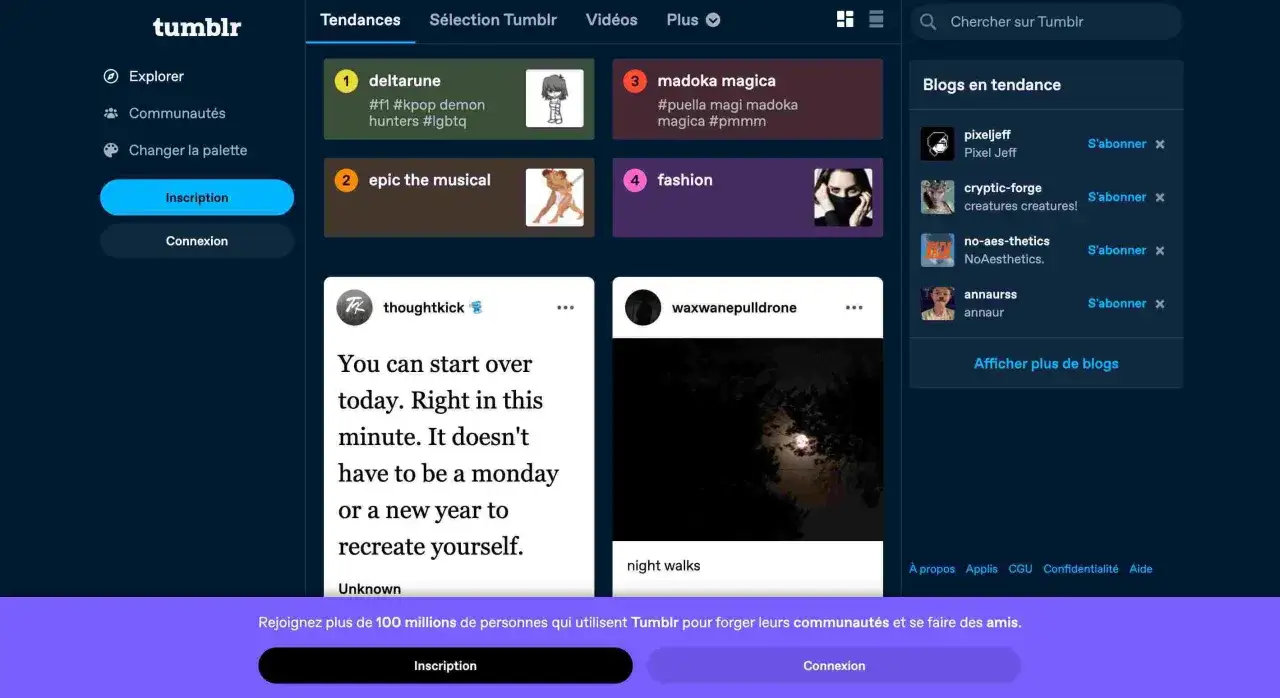Focus the Chercher sur Tumblr field
Image resolution: width=1280 pixels, height=698 pixels.
(x=1046, y=21)
